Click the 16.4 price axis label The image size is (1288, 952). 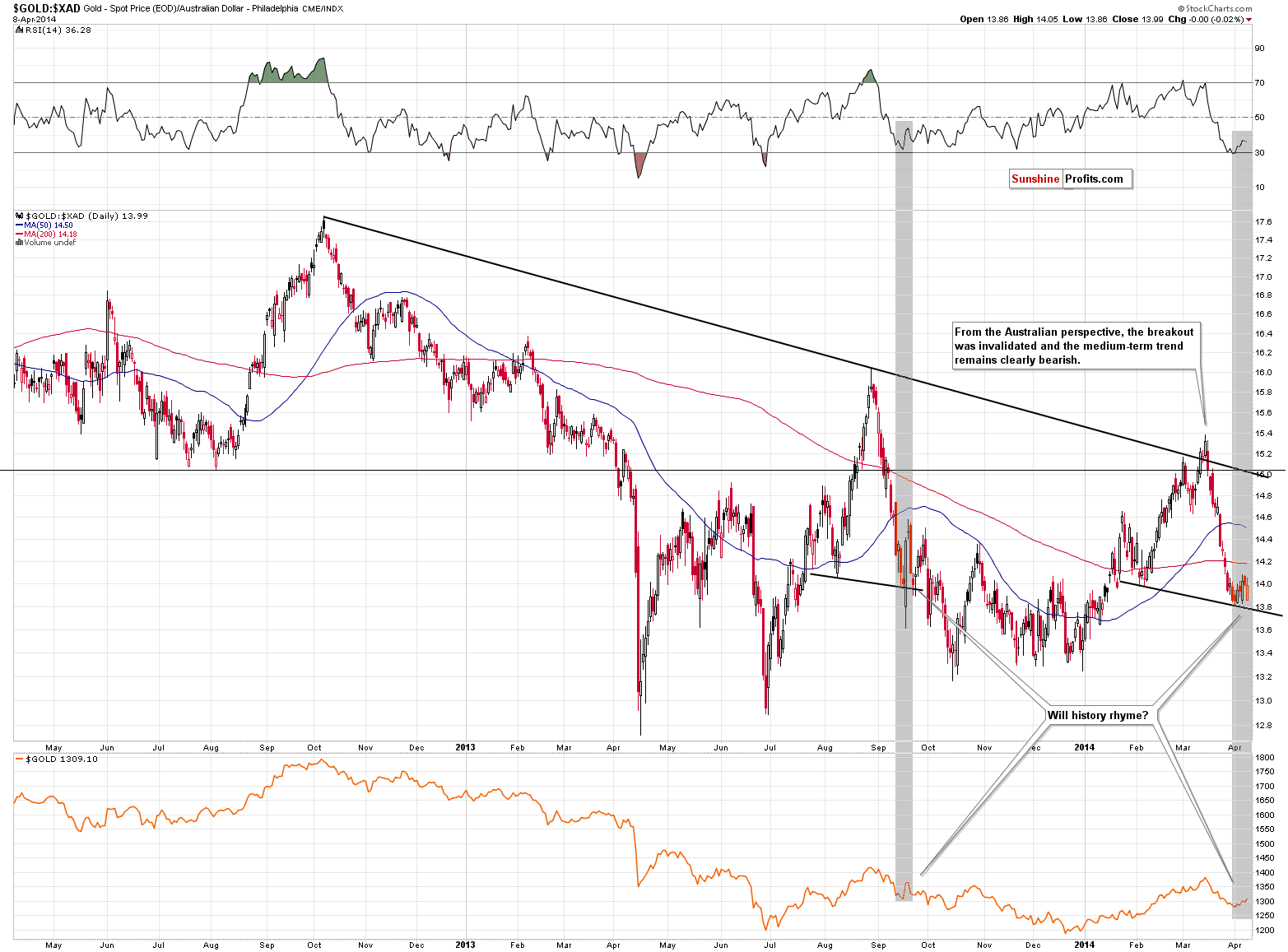[x=1263, y=334]
